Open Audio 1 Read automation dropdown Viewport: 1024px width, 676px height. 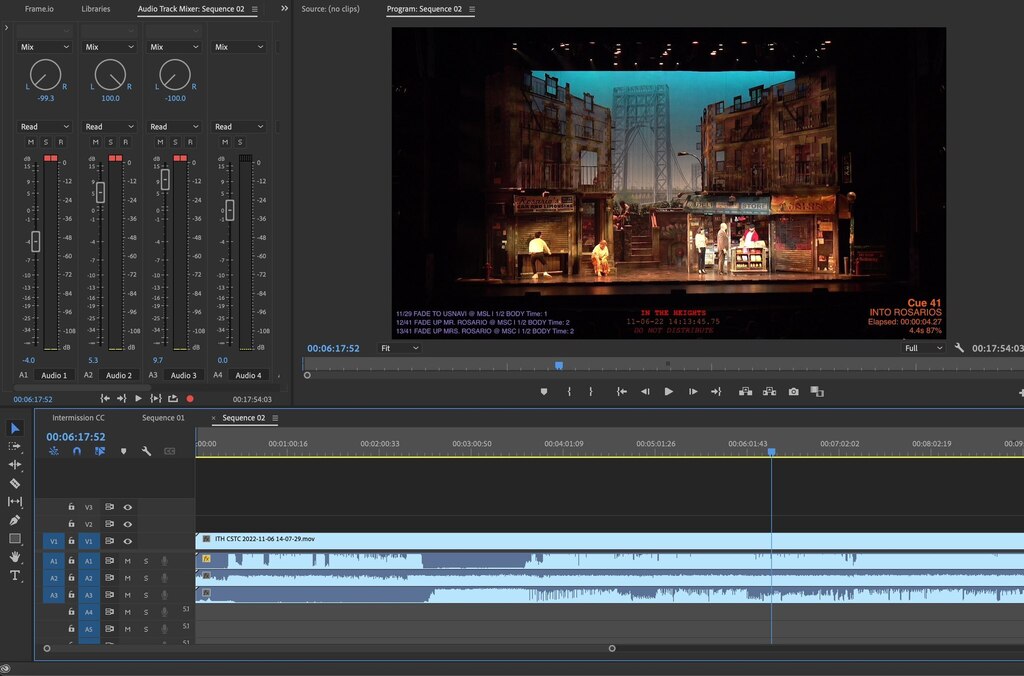point(44,127)
